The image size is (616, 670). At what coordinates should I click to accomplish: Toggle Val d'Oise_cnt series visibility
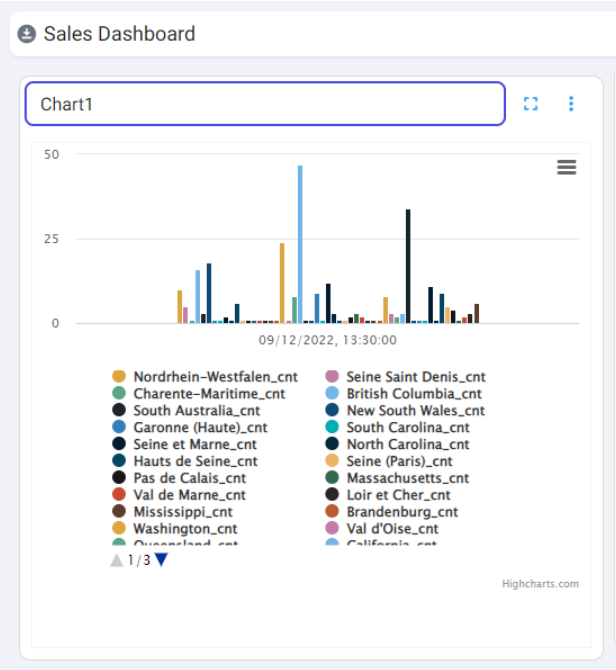(x=382, y=529)
